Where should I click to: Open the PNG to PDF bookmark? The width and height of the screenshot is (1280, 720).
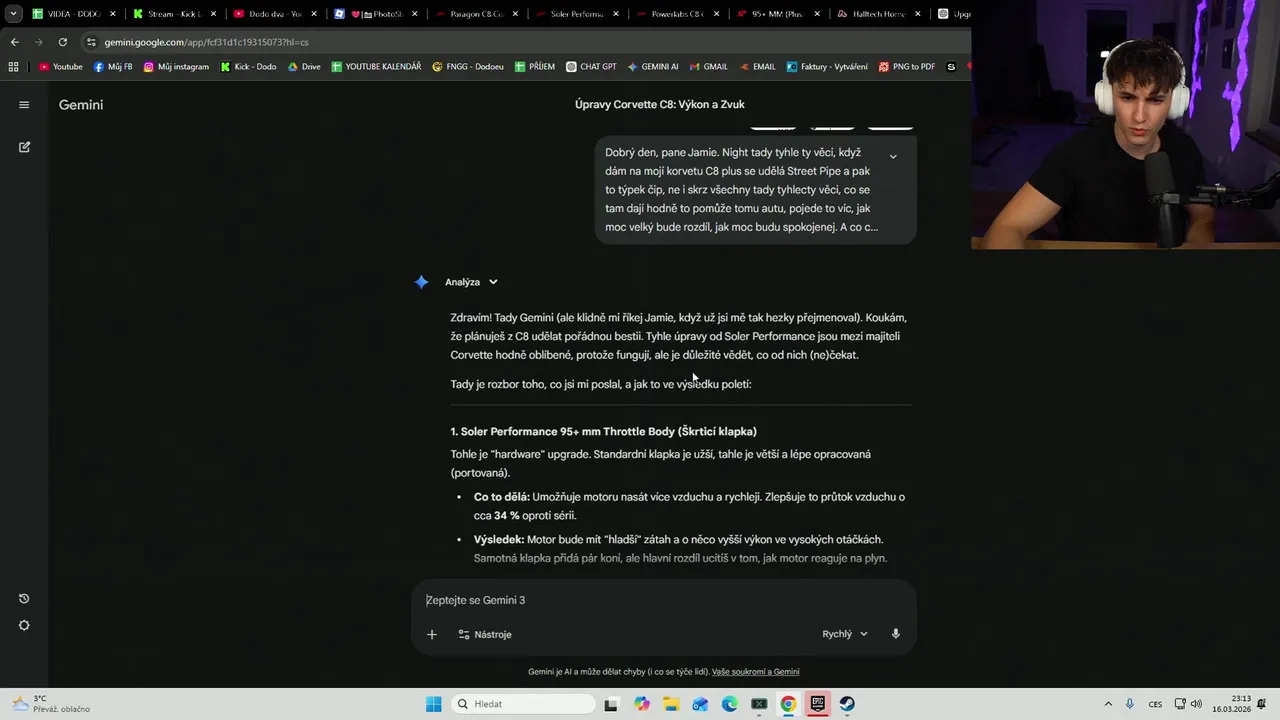pyautogui.click(x=907, y=67)
